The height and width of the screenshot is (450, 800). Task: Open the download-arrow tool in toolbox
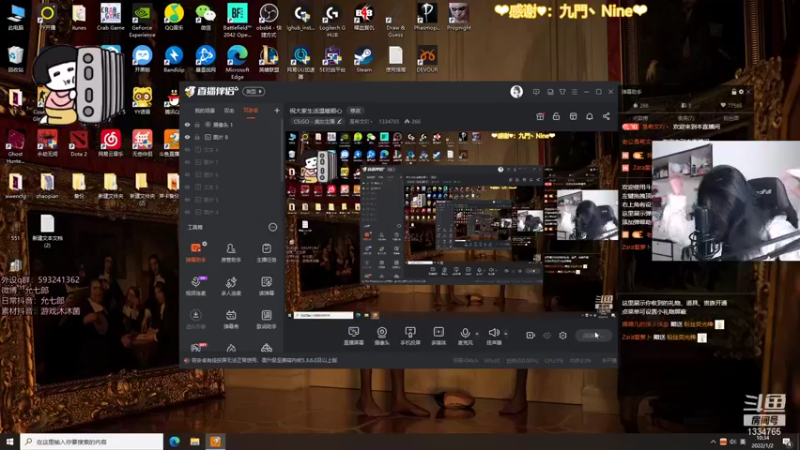click(x=195, y=319)
